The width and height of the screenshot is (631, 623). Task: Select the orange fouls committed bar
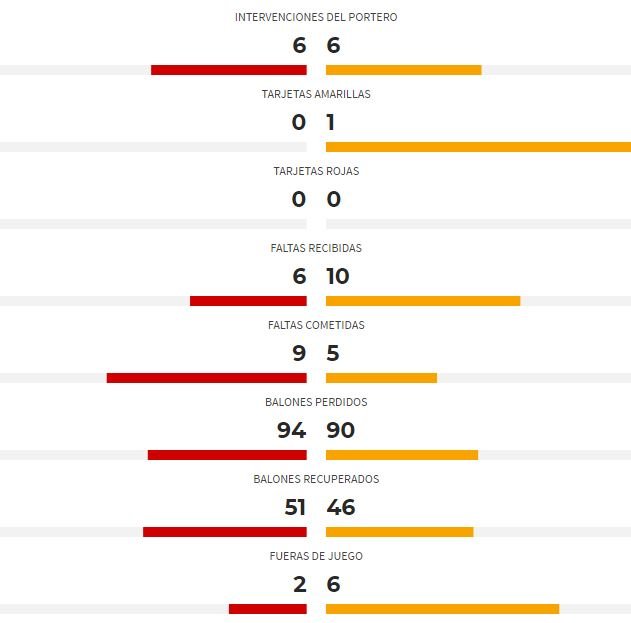(x=381, y=378)
